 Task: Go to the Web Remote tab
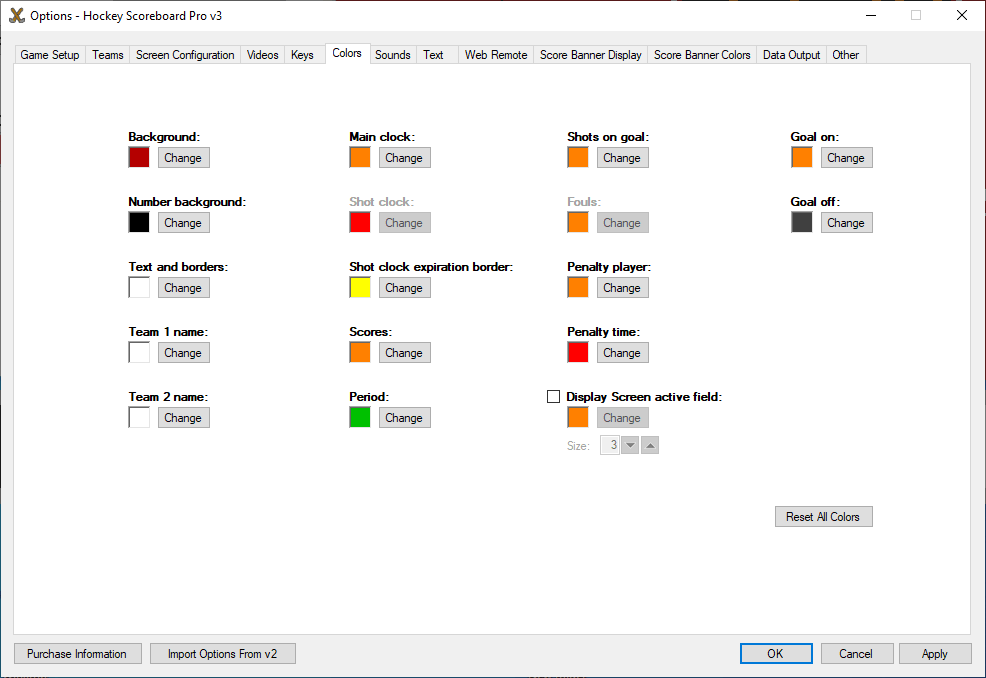point(496,55)
